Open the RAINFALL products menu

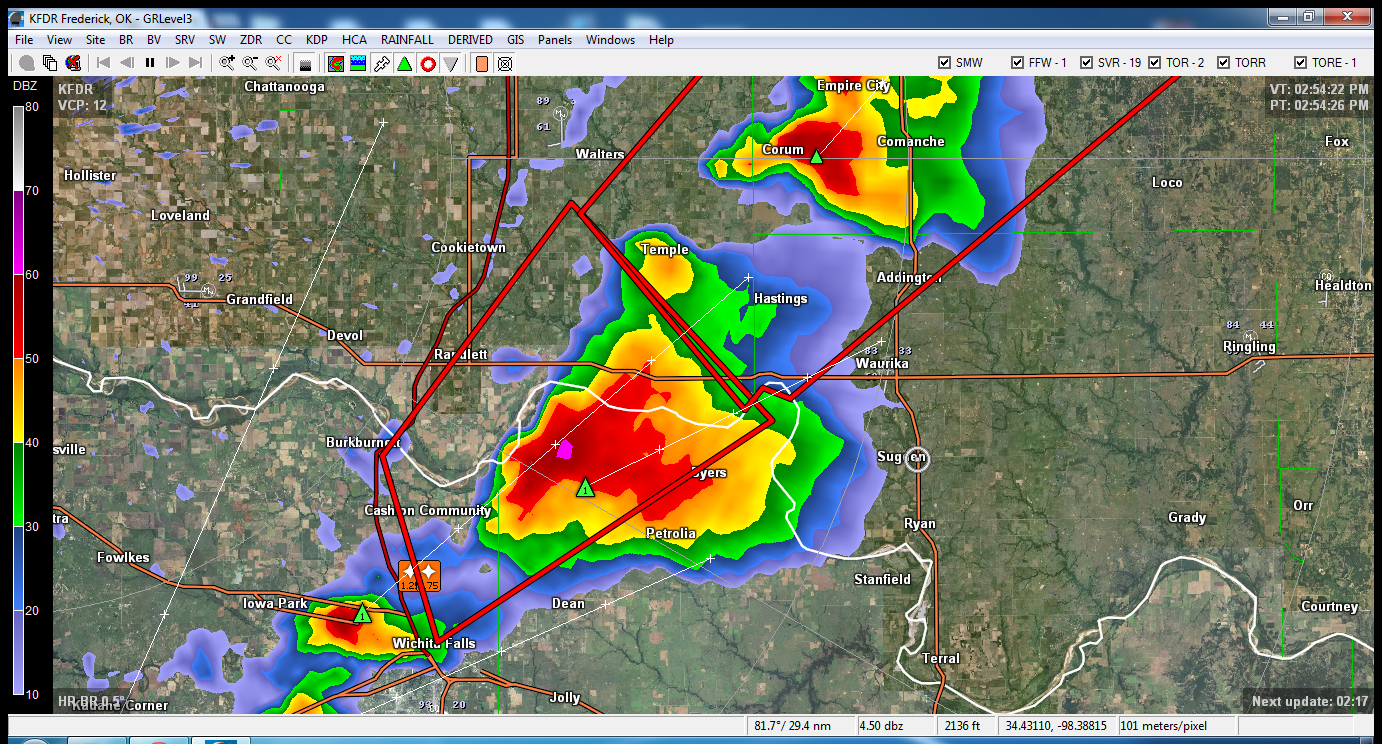click(407, 40)
